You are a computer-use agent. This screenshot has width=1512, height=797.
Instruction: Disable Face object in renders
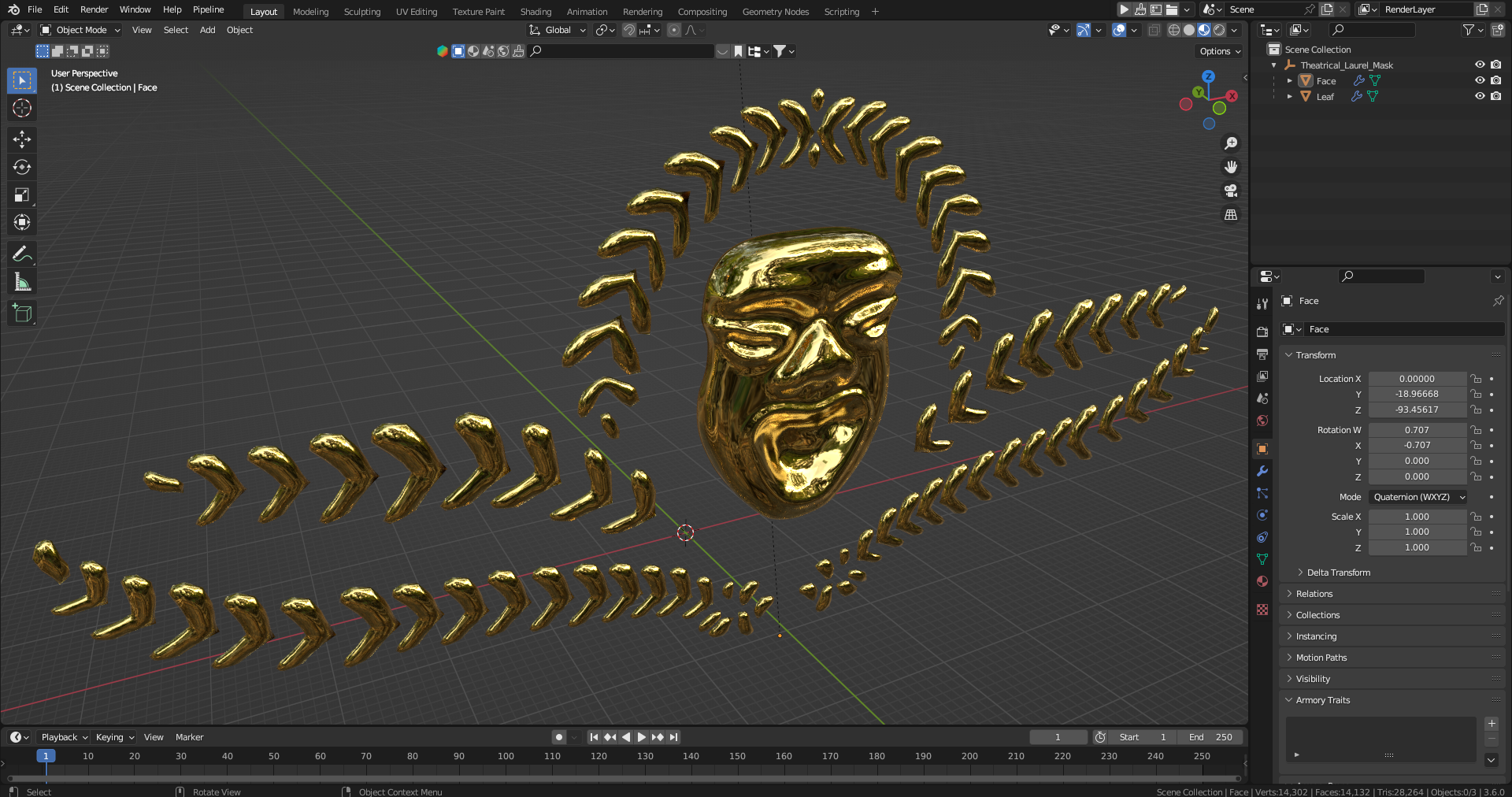[x=1495, y=80]
